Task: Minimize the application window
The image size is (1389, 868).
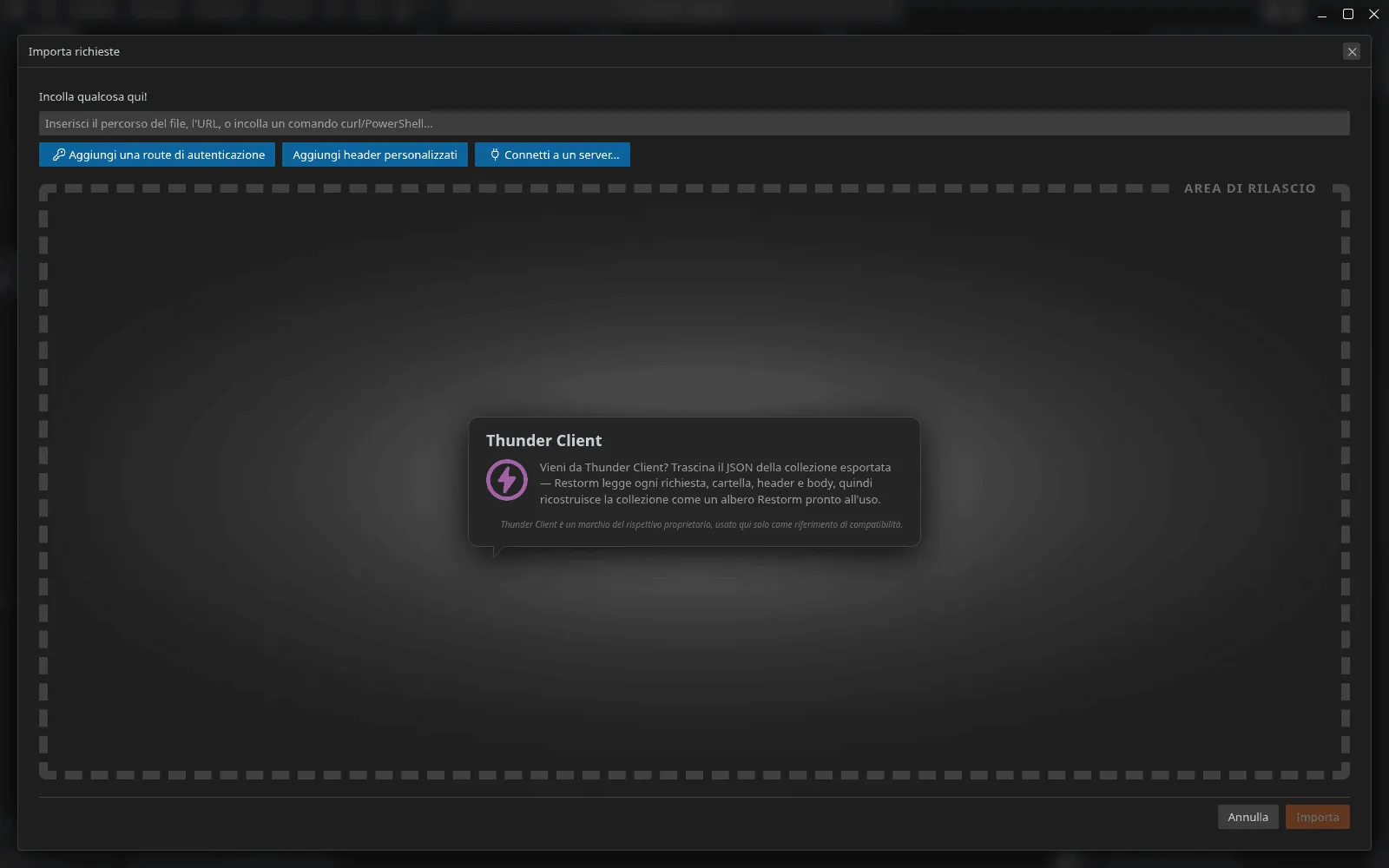Action: pyautogui.click(x=1322, y=14)
